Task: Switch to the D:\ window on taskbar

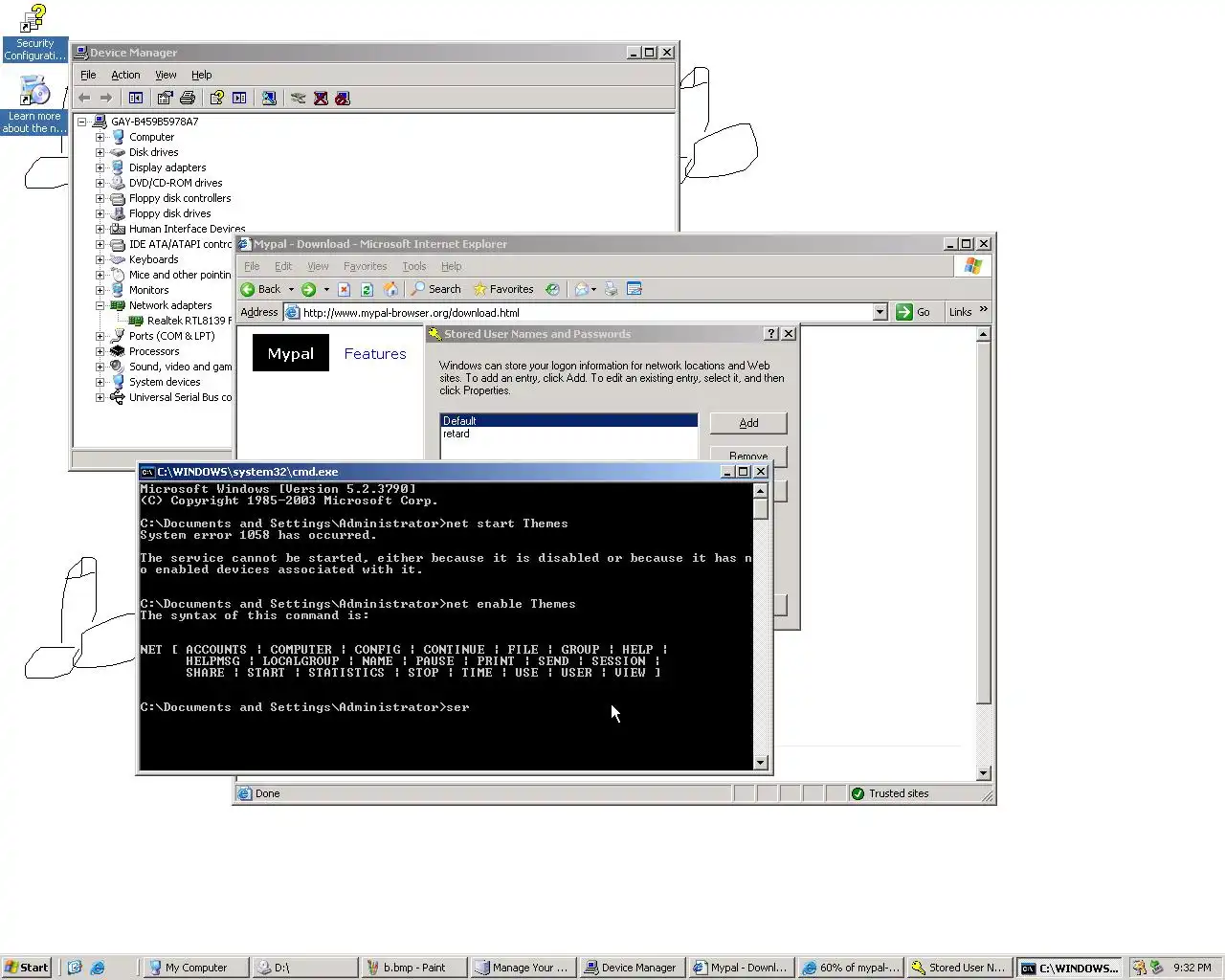Action: 305,968
